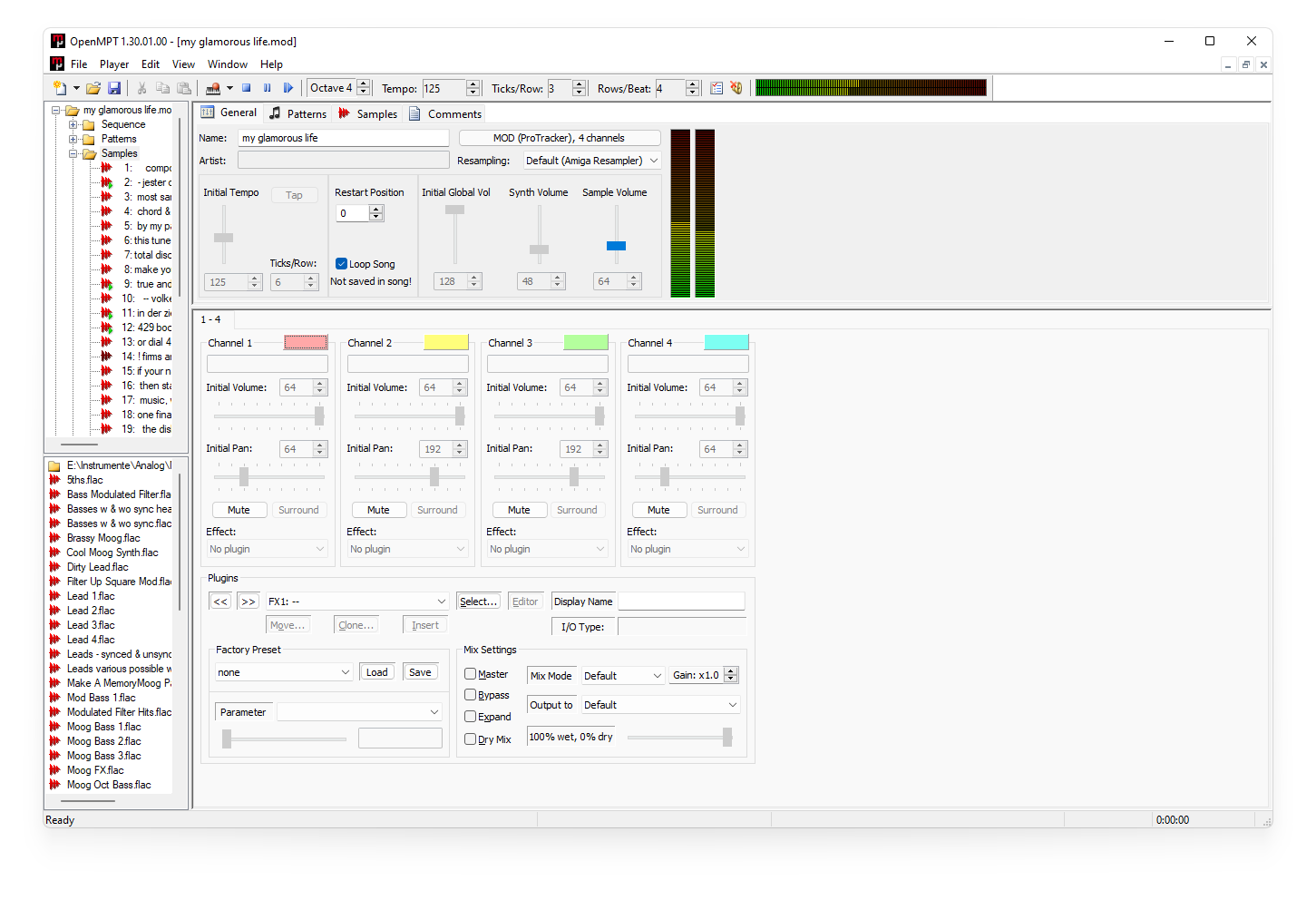Click the speaker setup icon in the toolbar
The image size is (1316, 900).
(x=736, y=88)
